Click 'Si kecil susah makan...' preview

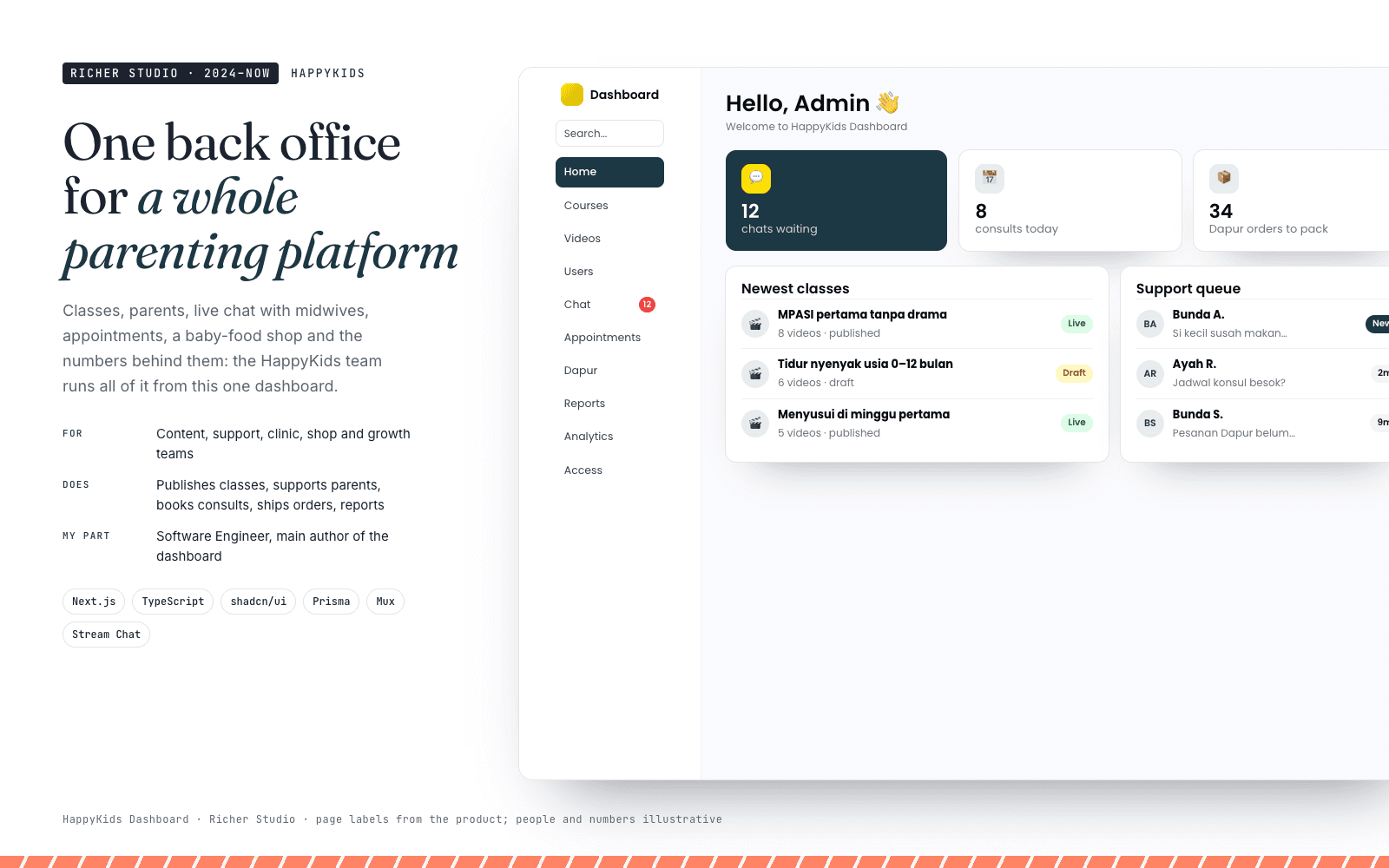1229,333
